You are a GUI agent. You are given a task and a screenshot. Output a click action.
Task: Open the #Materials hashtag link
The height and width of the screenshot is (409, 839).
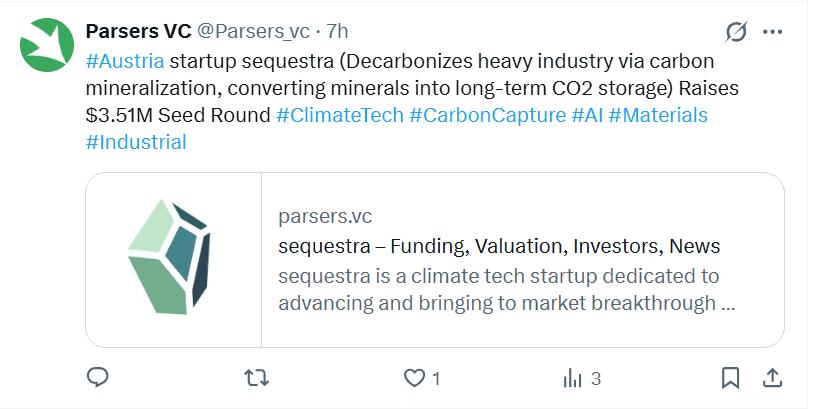pyautogui.click(x=657, y=115)
